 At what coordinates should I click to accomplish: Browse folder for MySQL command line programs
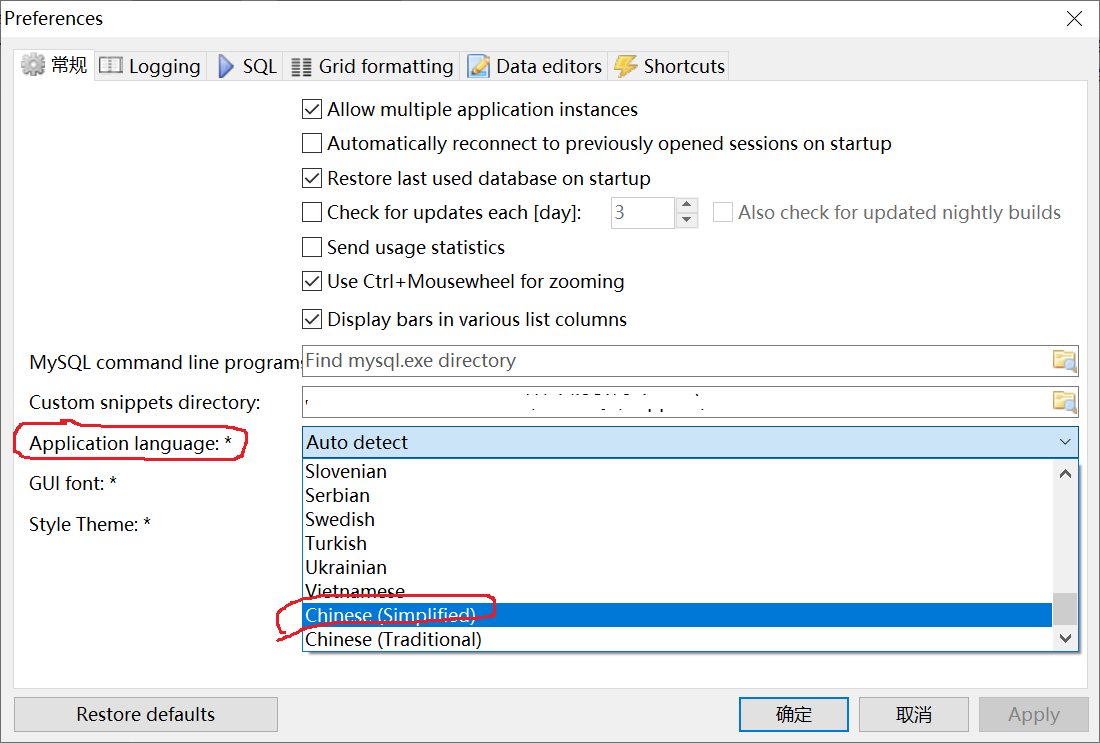[1064, 361]
